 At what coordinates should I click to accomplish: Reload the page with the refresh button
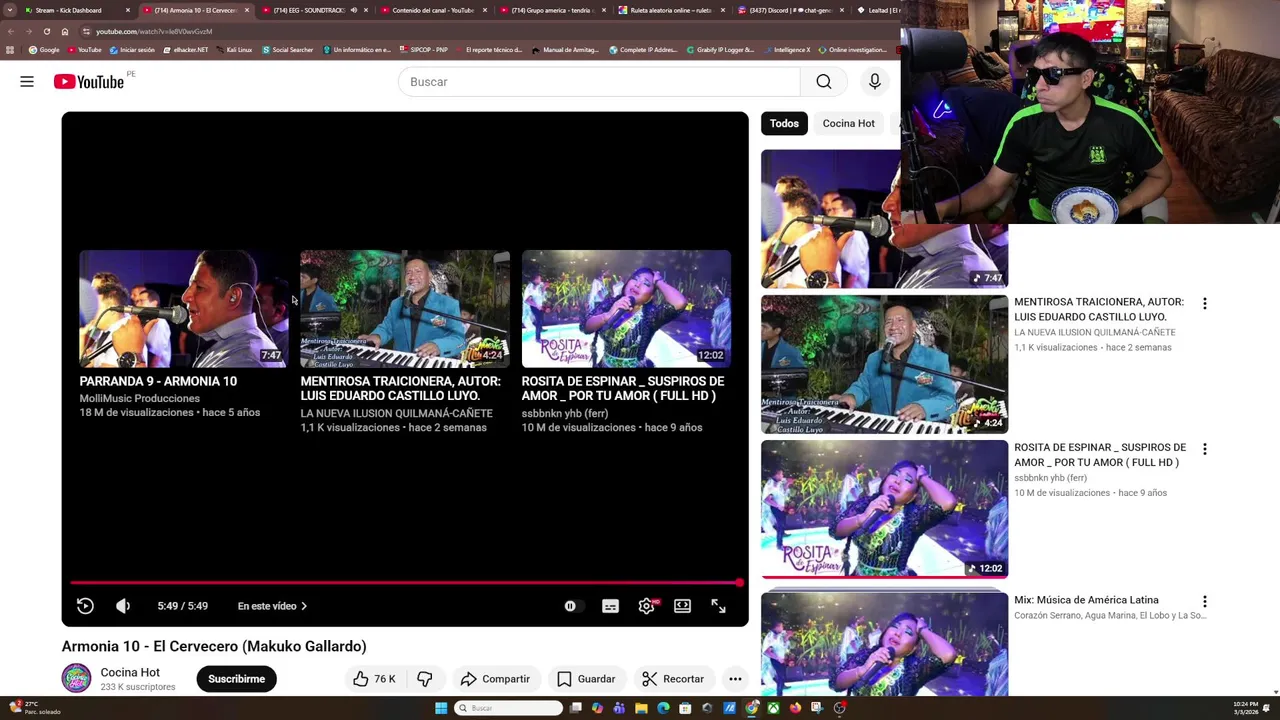click(x=46, y=31)
